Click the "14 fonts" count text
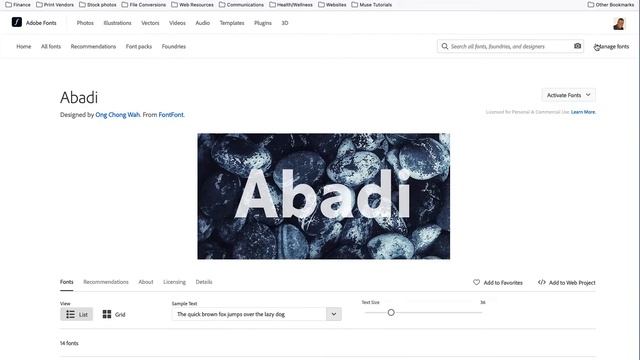Image resolution: width=640 pixels, height=360 pixels. pos(69,343)
